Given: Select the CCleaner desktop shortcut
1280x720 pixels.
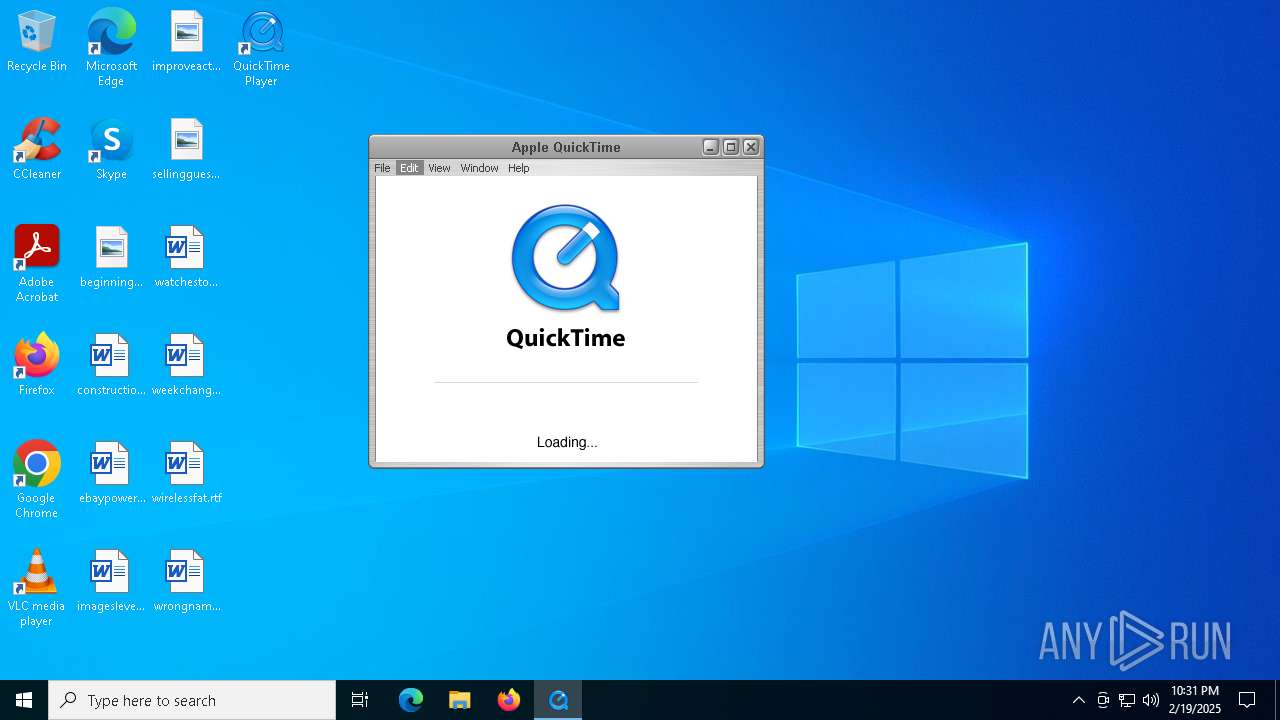Looking at the screenshot, I should [x=37, y=150].
